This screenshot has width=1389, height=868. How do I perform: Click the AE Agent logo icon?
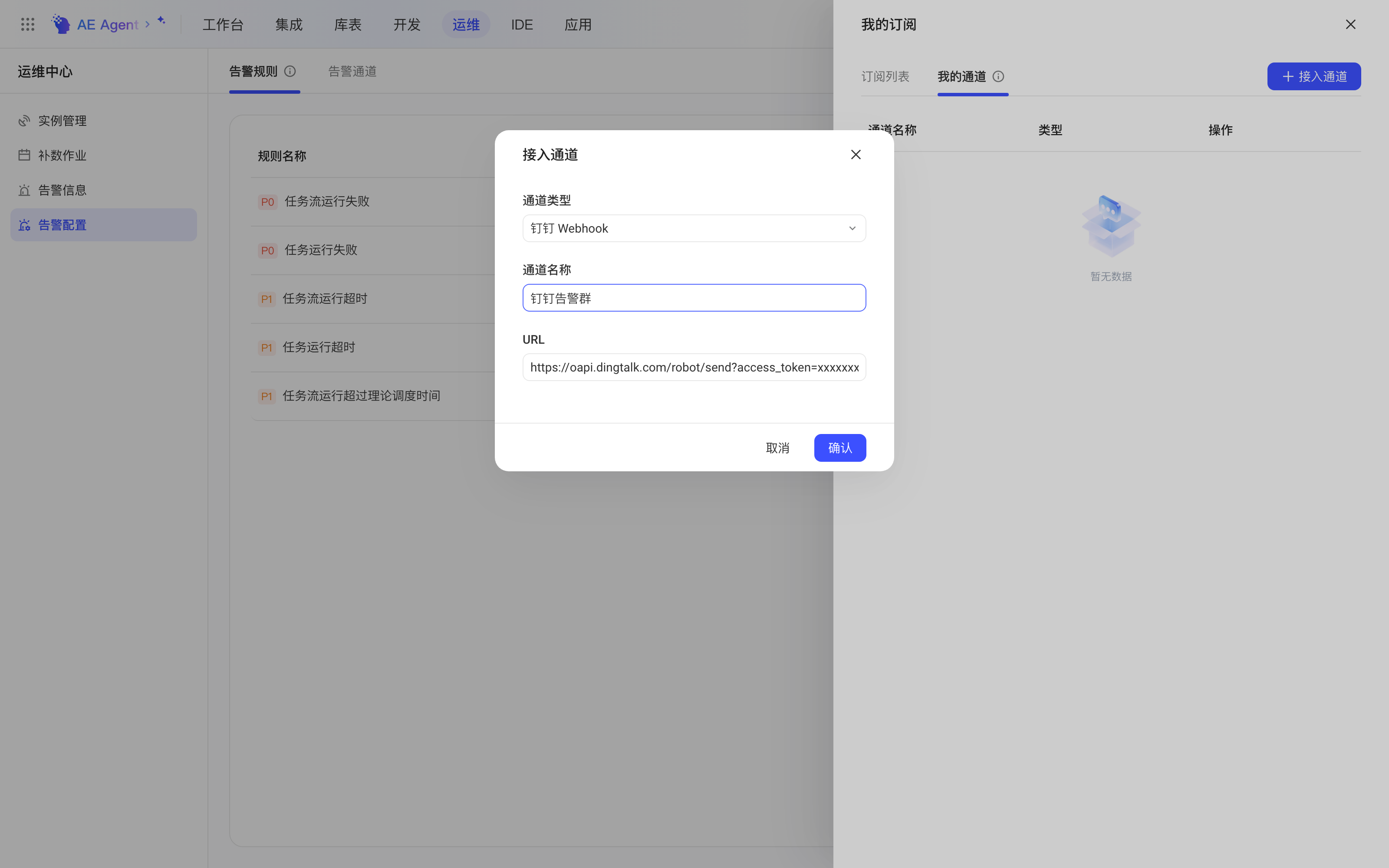(61, 24)
